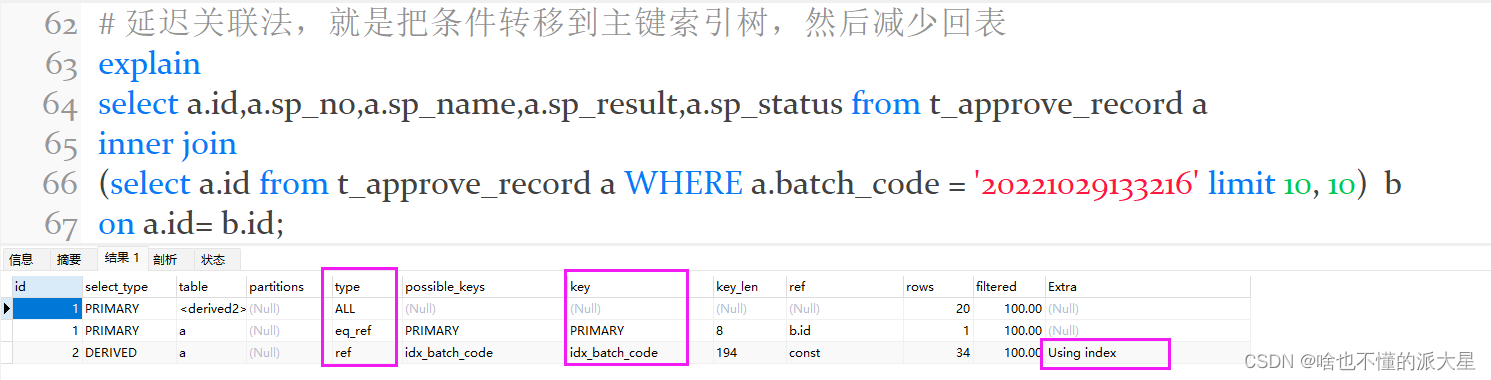Open the 剖析 tab
The height and width of the screenshot is (380, 1491).
pyautogui.click(x=165, y=259)
